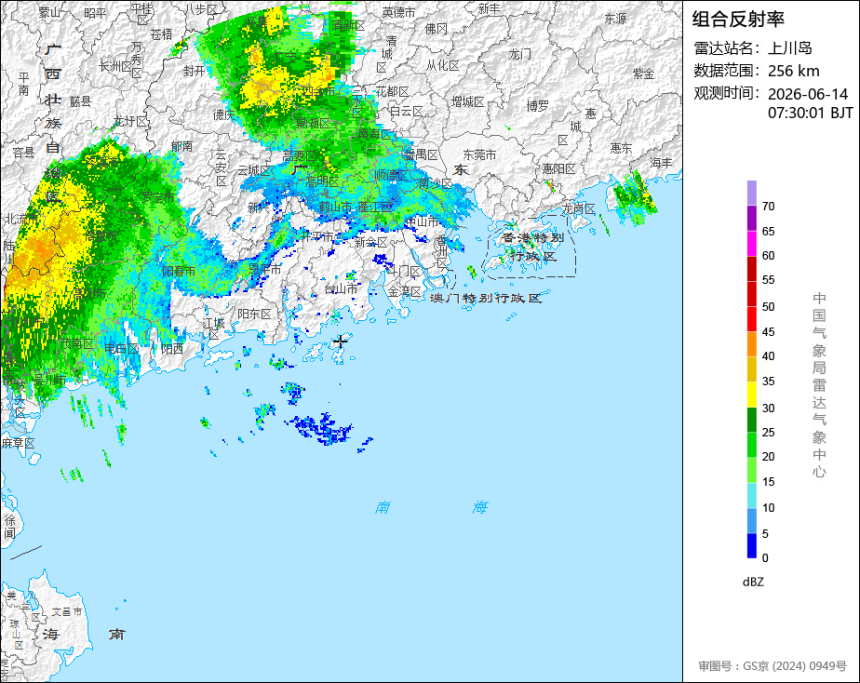Click the observation date 2026-06-14
The width and height of the screenshot is (860, 683).
808,94
